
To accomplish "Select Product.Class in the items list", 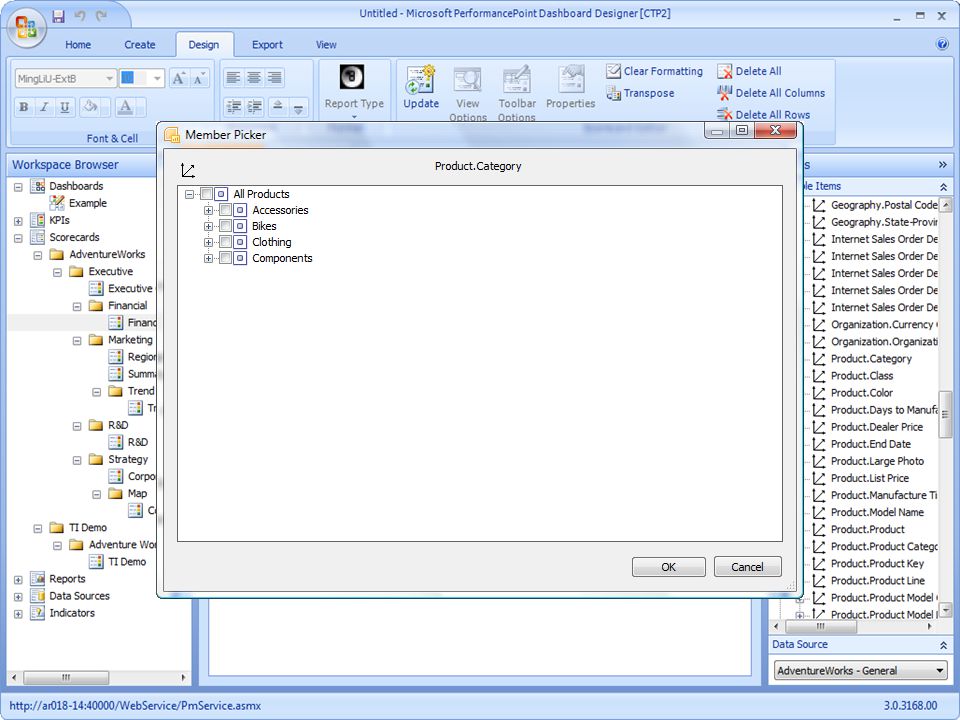I will (861, 376).
